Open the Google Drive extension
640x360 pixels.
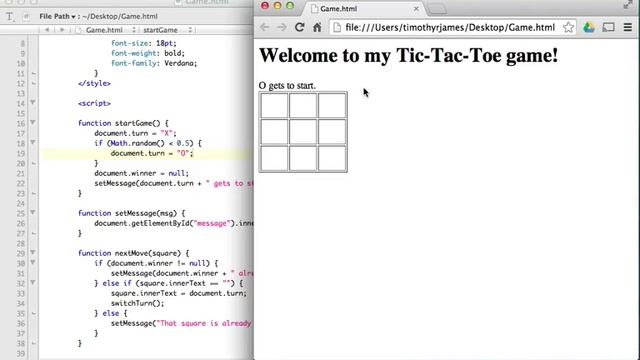(589, 27)
